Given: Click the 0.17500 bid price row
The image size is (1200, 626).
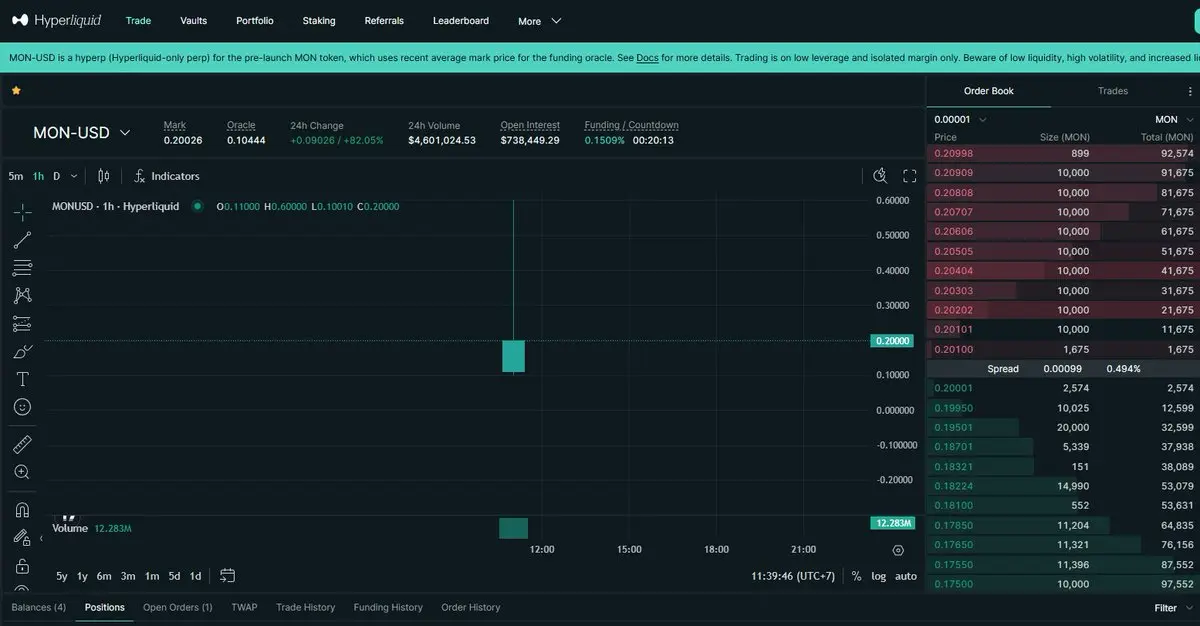Looking at the screenshot, I should [1063, 584].
